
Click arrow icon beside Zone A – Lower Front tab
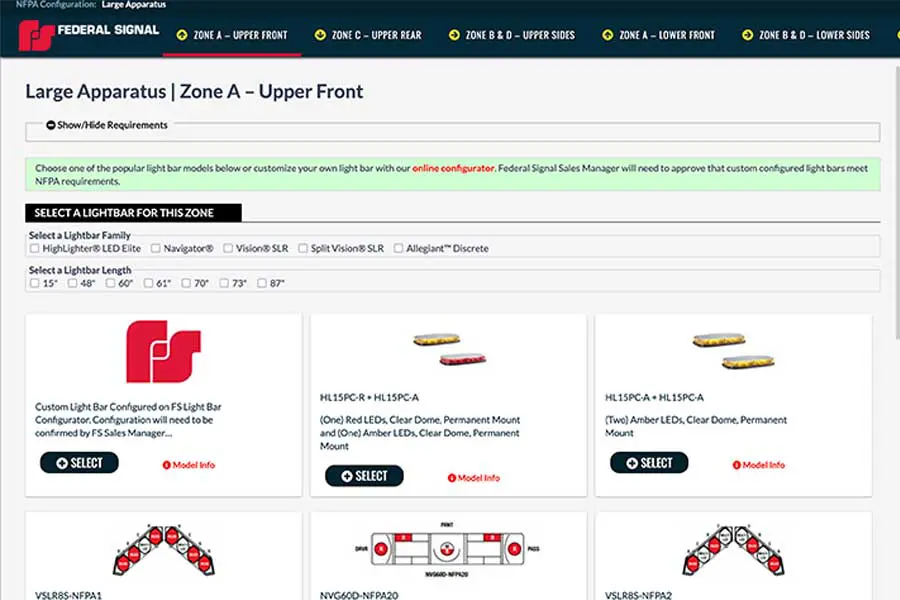coord(607,35)
